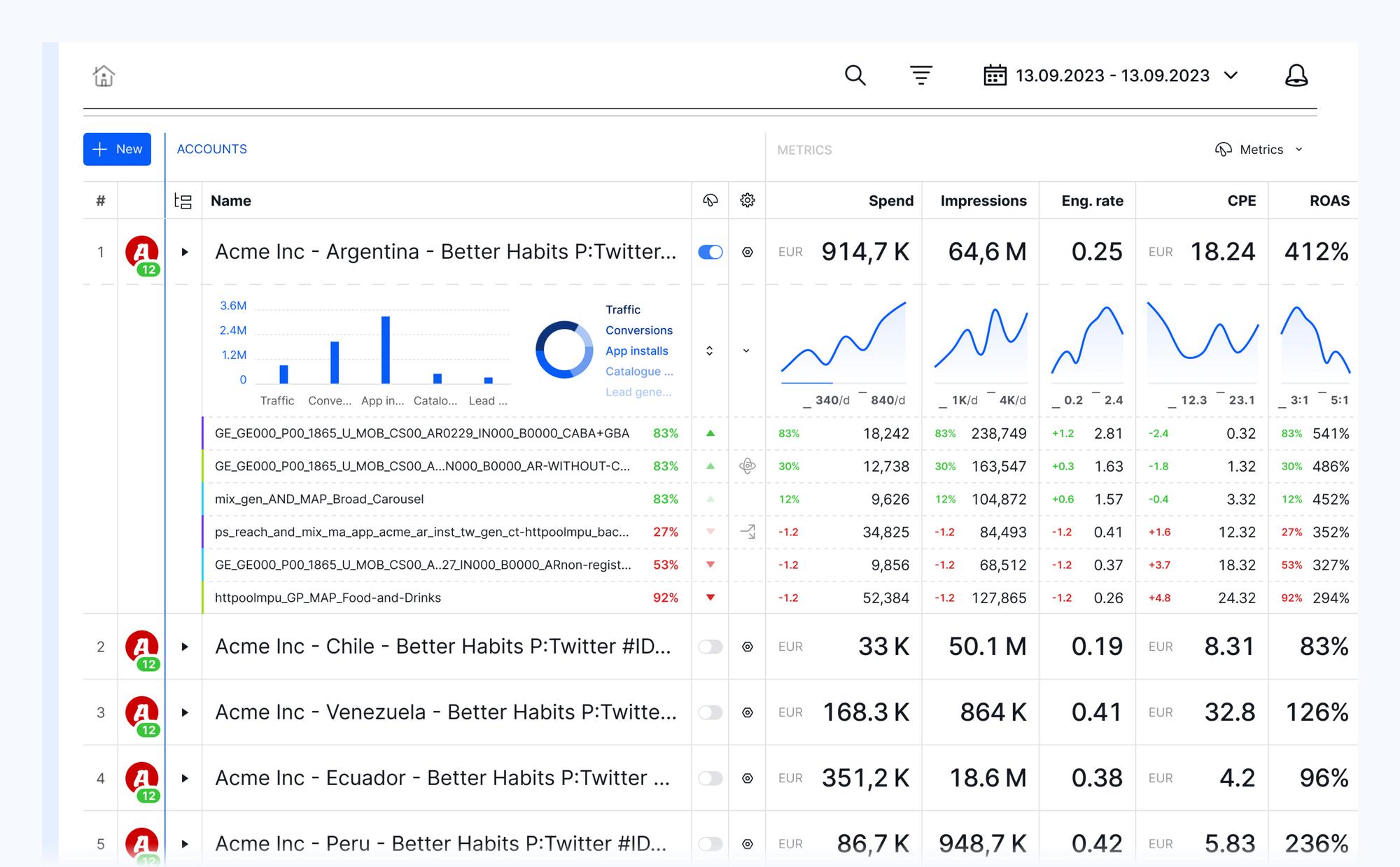
Task: Click the notification bell icon
Action: (1296, 75)
